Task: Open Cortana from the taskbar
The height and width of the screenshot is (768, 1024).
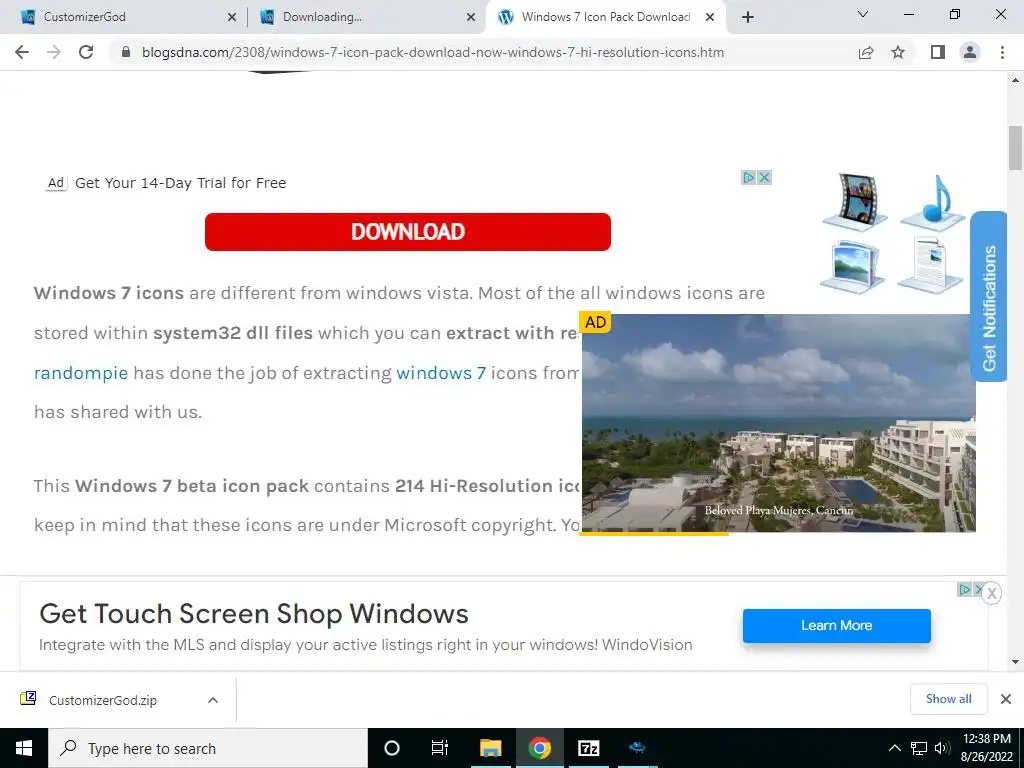Action: 392,748
